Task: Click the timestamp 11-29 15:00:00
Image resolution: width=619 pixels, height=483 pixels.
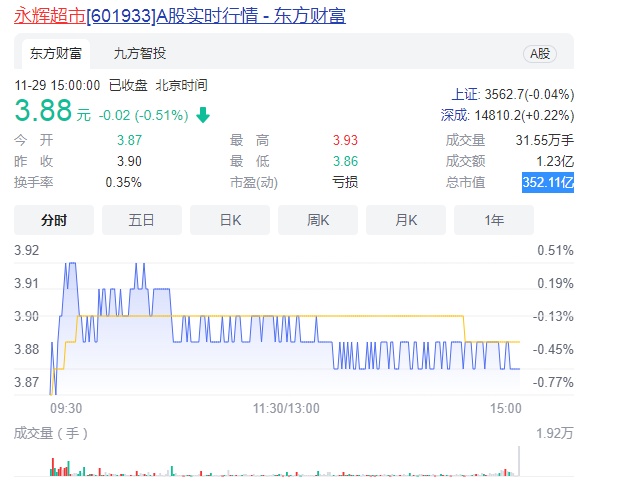Action: tap(57, 85)
